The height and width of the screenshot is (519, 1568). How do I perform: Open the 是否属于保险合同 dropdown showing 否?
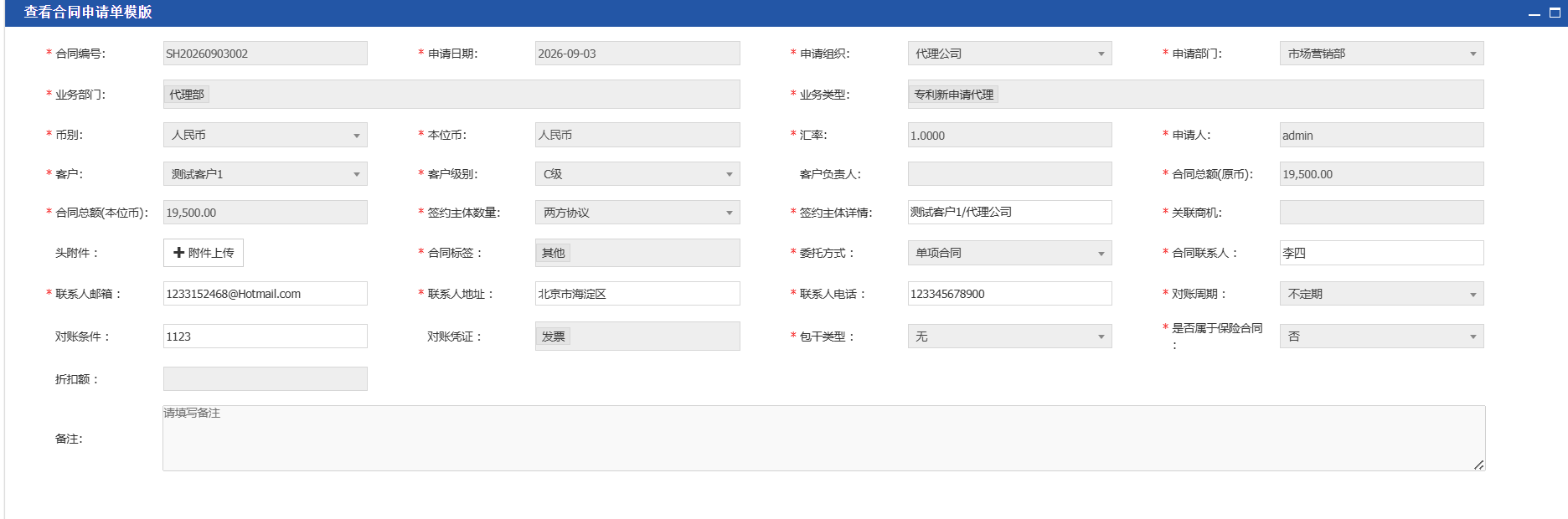(x=1381, y=337)
